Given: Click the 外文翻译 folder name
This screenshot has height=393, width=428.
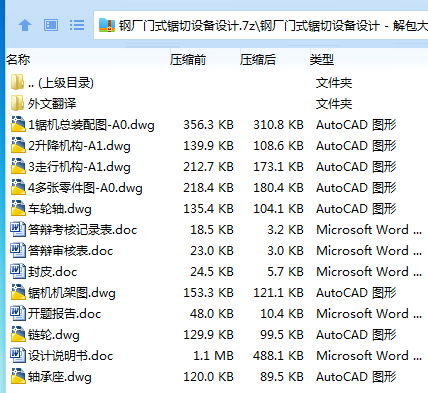Looking at the screenshot, I should point(52,104).
